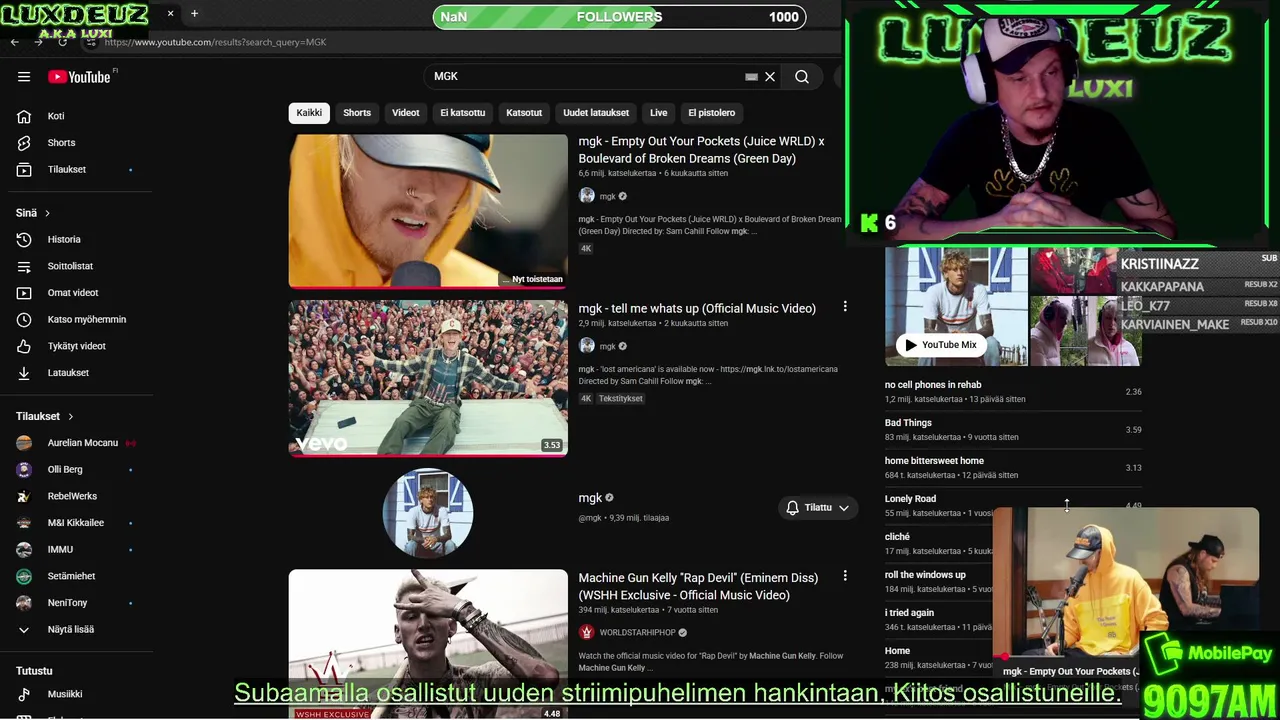Open M&I Kikkailee subscription
Screen dimensions: 1280x720
(76, 523)
